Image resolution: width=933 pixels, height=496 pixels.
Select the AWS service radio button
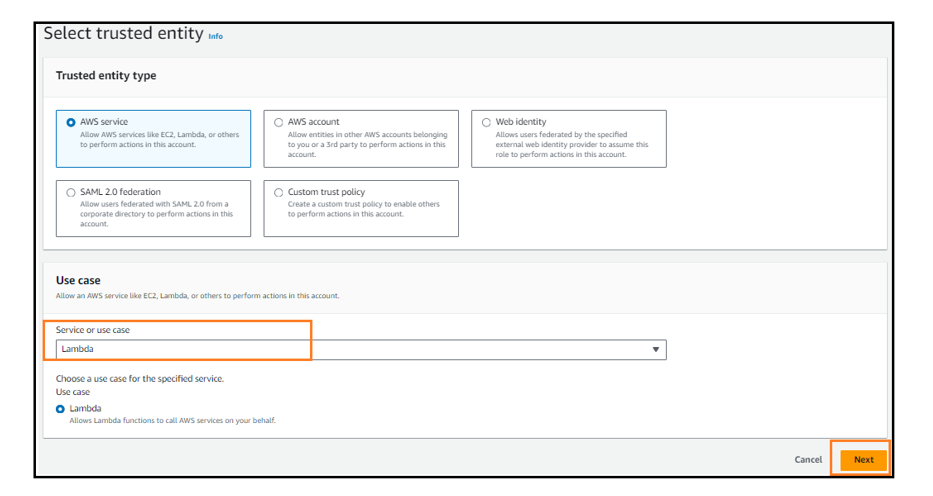click(71, 122)
